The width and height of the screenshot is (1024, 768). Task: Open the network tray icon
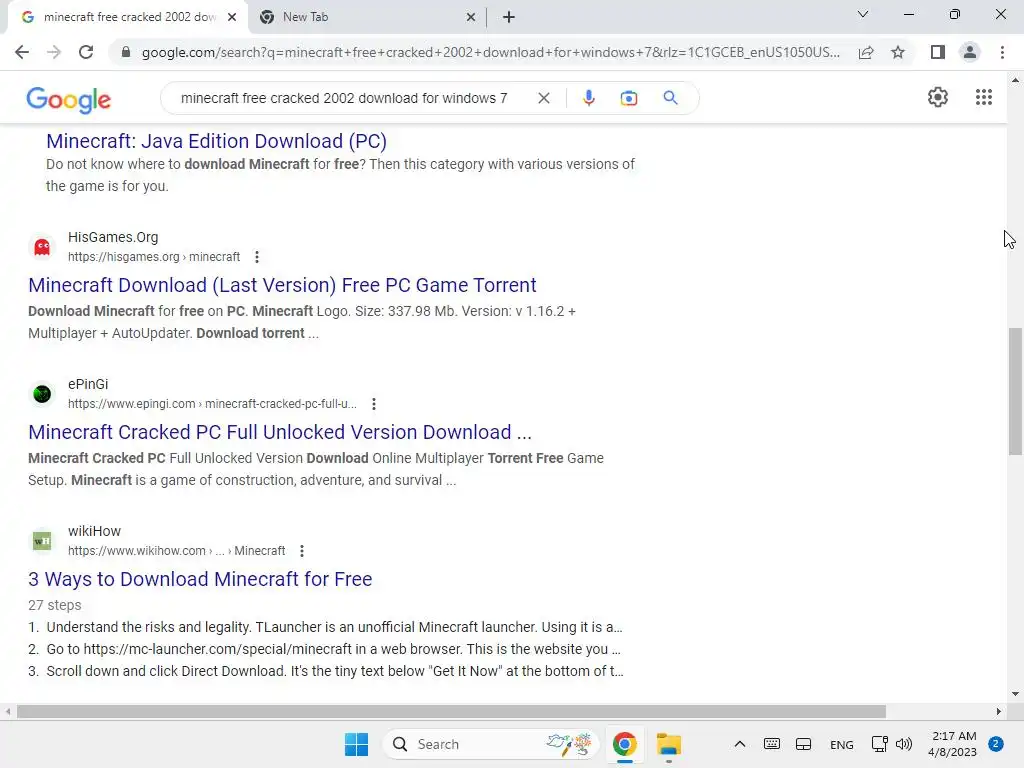tap(879, 744)
